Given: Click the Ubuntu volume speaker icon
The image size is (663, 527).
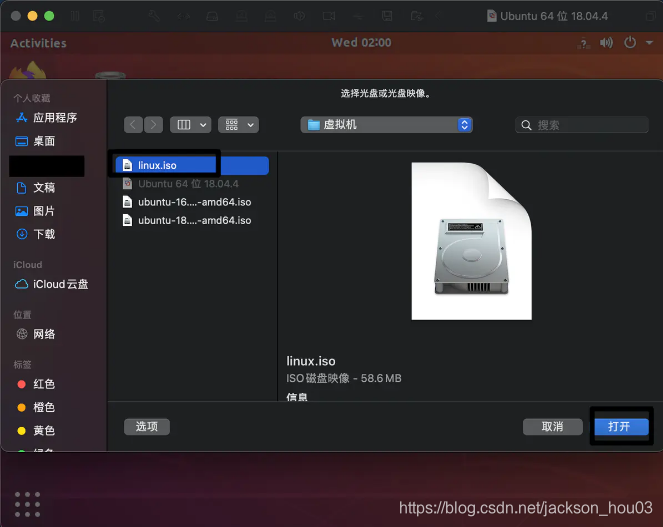Looking at the screenshot, I should [606, 43].
